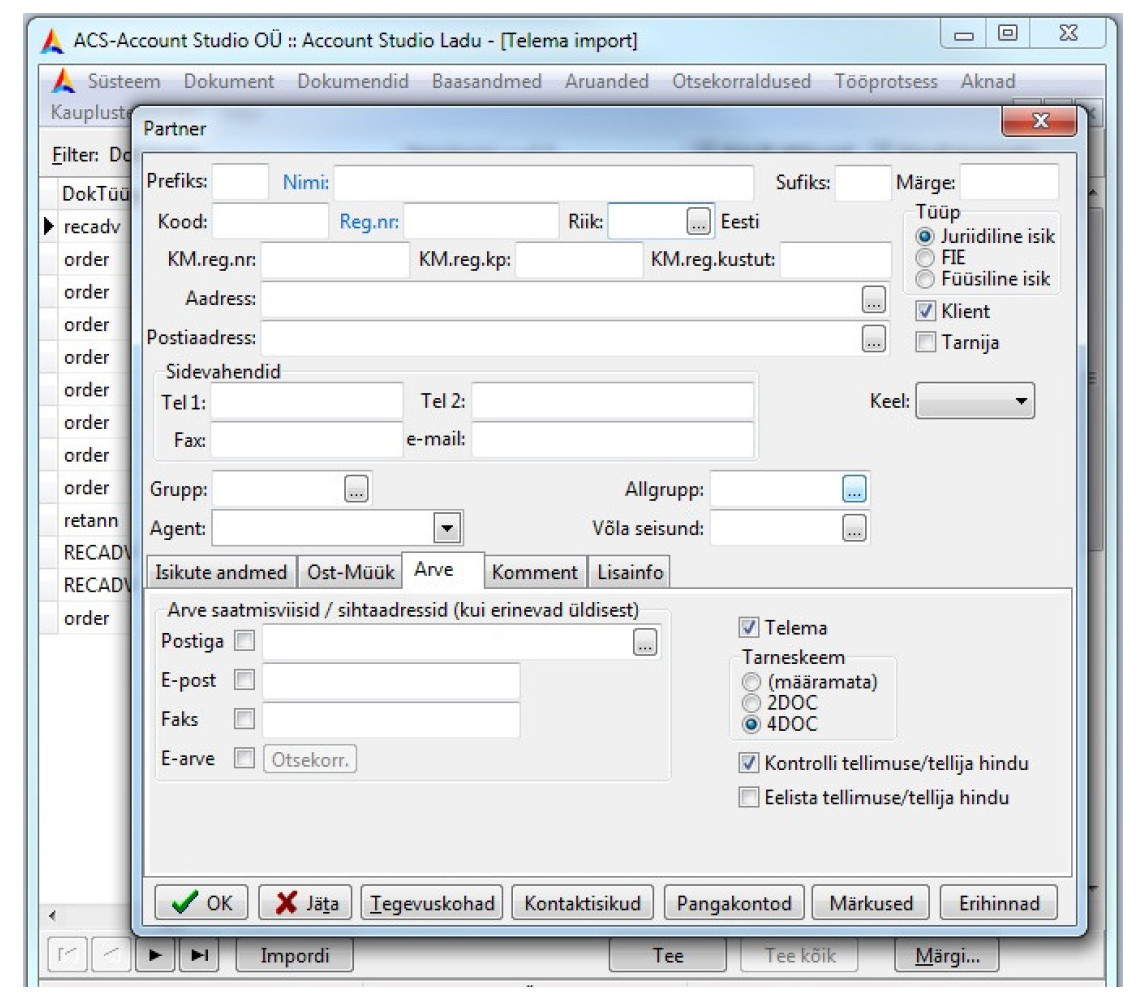1142x1000 pixels.
Task: Open the Võla seisund lookup button
Action: pyautogui.click(x=854, y=528)
